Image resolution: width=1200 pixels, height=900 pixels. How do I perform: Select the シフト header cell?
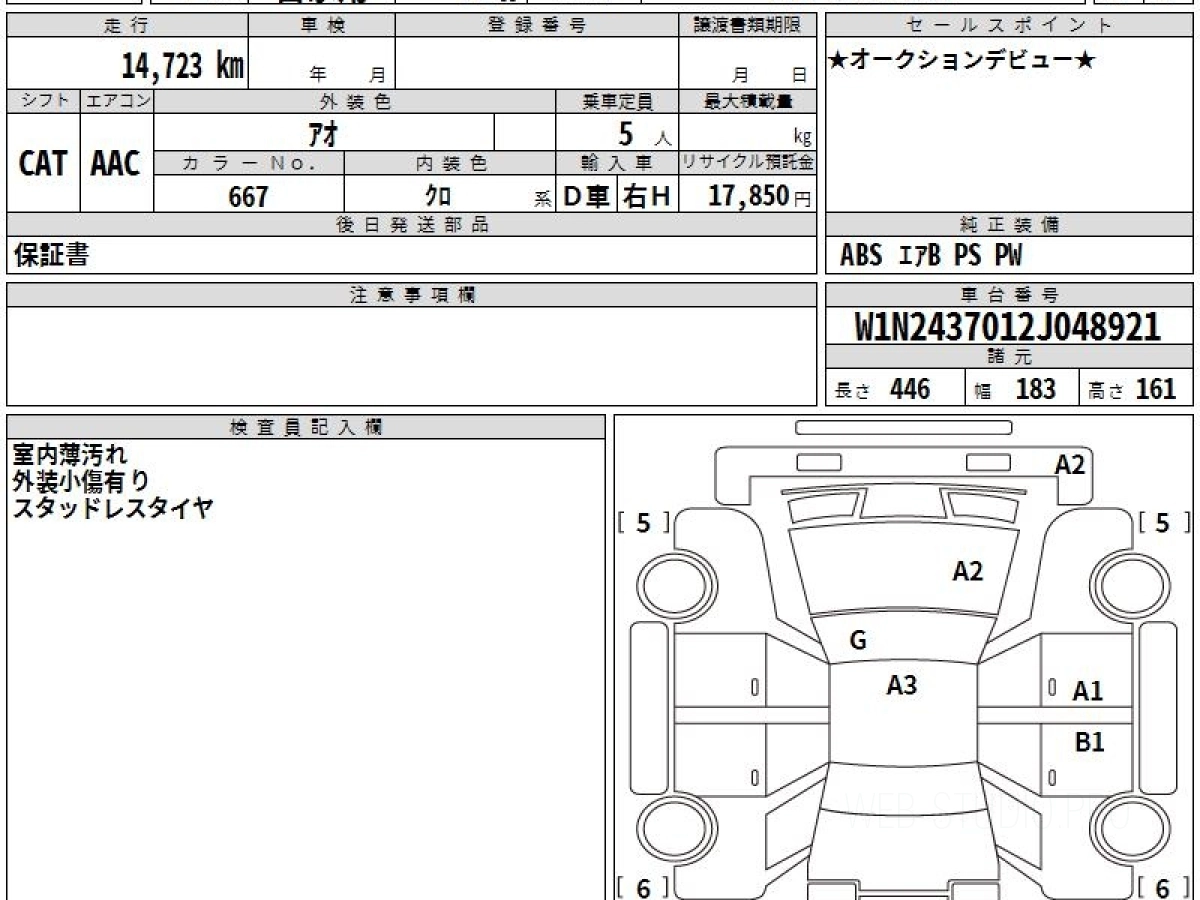tap(43, 101)
